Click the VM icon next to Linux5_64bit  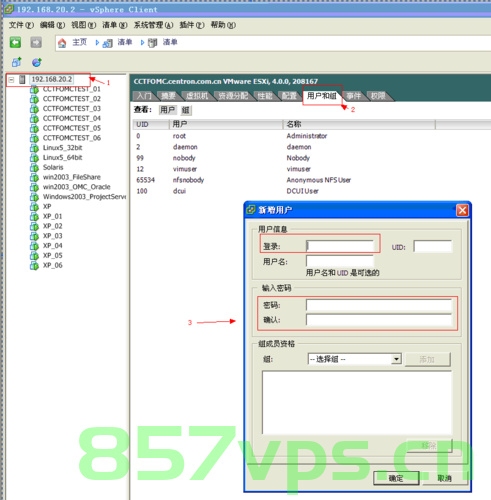coord(34,158)
